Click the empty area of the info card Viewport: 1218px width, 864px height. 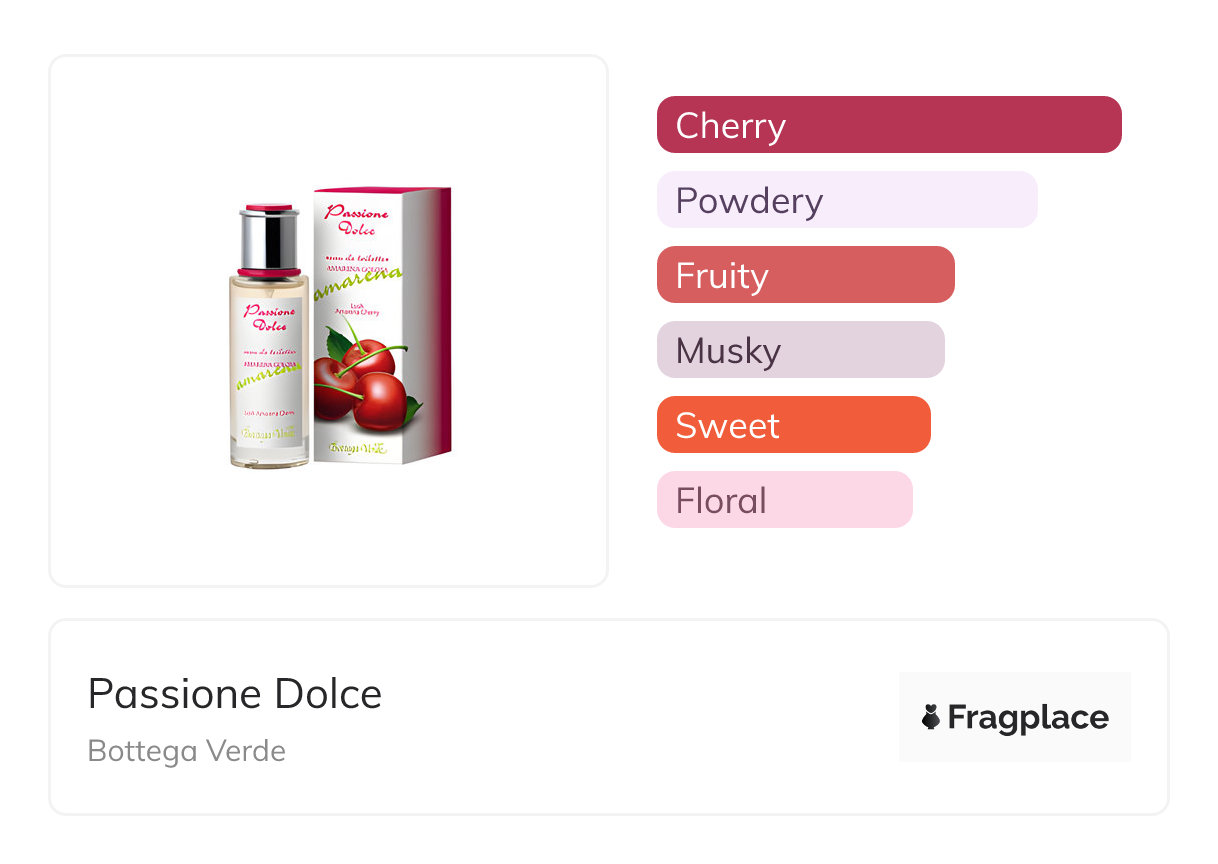tap(640, 720)
